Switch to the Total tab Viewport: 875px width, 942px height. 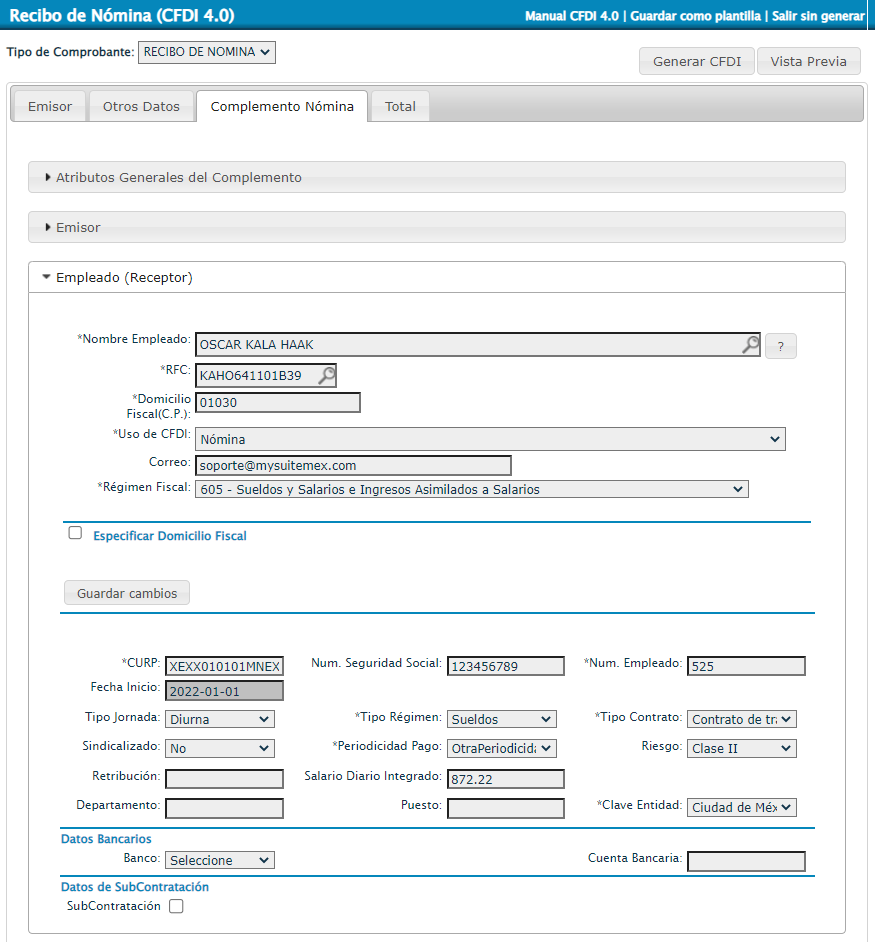tap(400, 107)
